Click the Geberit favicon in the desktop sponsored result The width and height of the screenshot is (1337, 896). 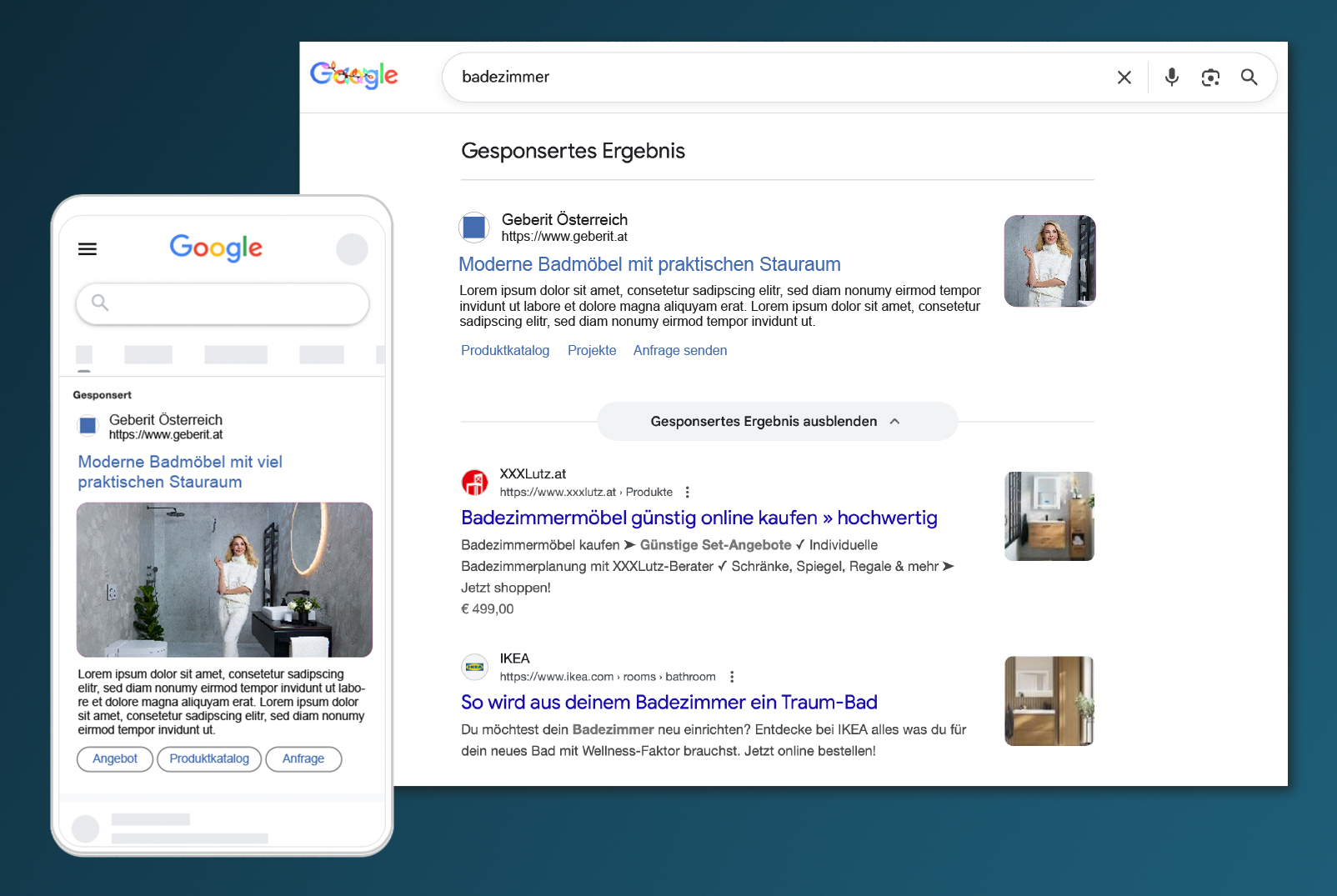click(x=474, y=228)
